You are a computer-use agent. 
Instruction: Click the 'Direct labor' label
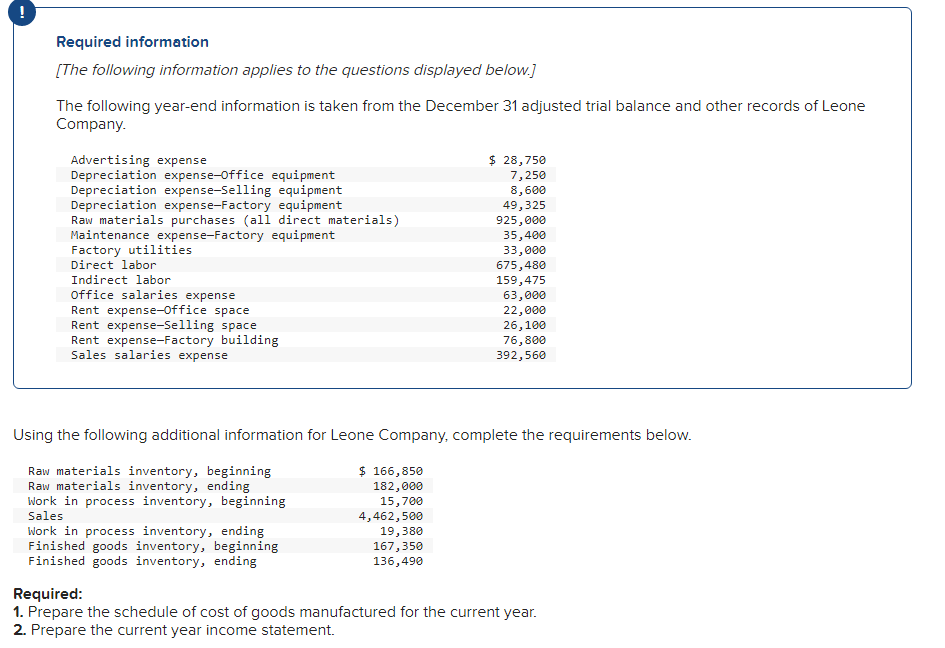point(113,265)
